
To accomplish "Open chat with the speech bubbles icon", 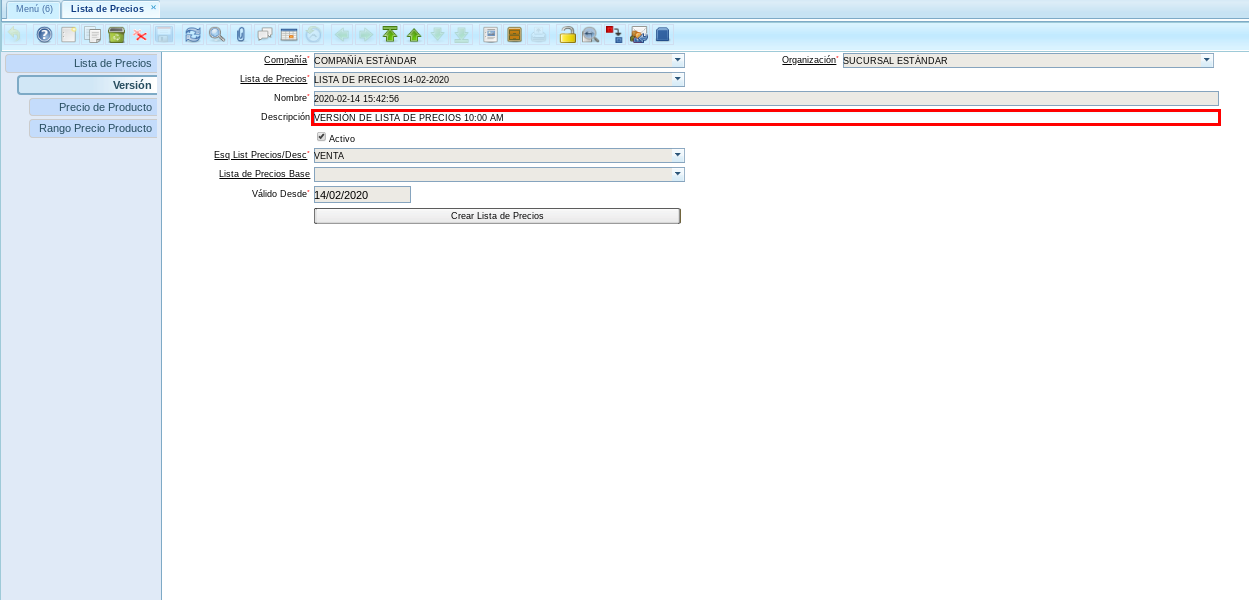I will click(x=265, y=34).
